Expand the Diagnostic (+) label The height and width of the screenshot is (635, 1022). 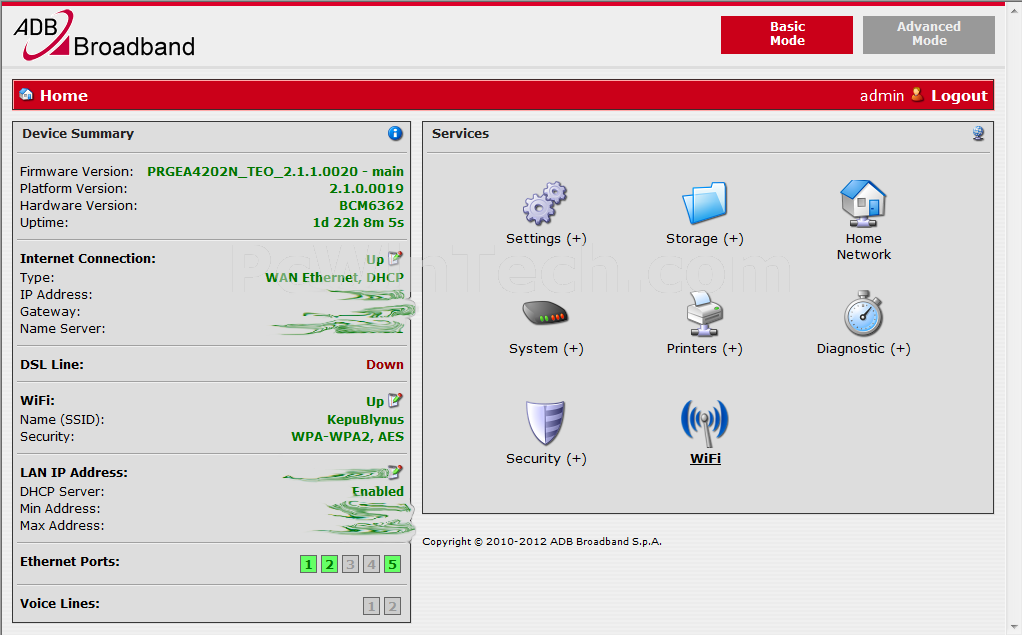864,349
